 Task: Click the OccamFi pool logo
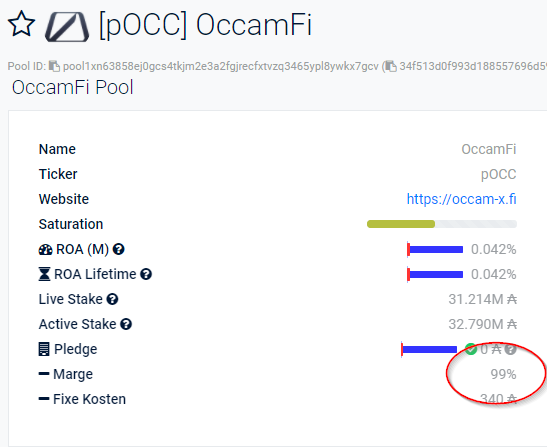(67, 27)
